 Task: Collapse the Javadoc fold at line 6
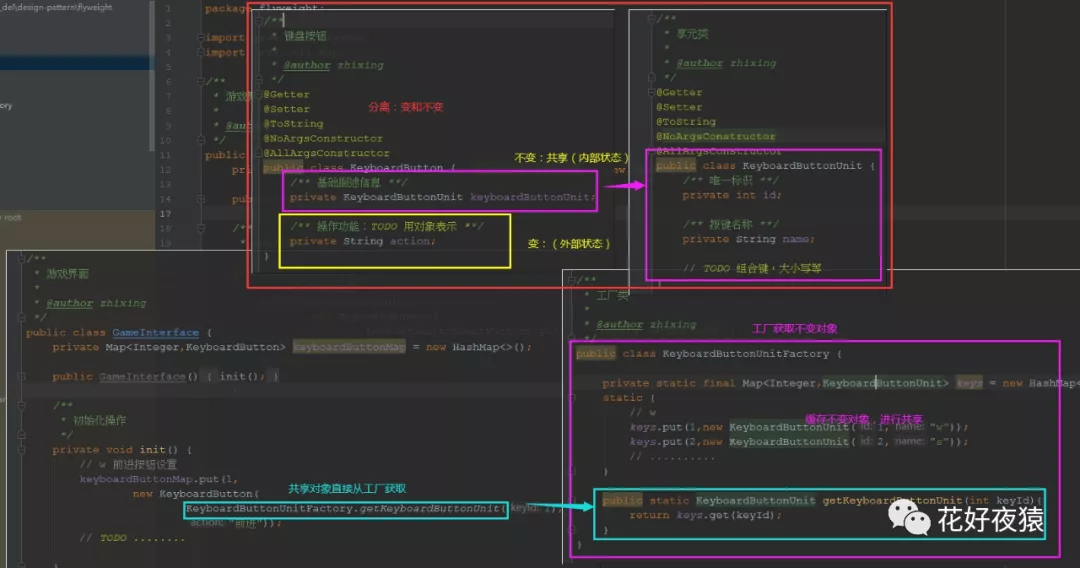[200, 81]
